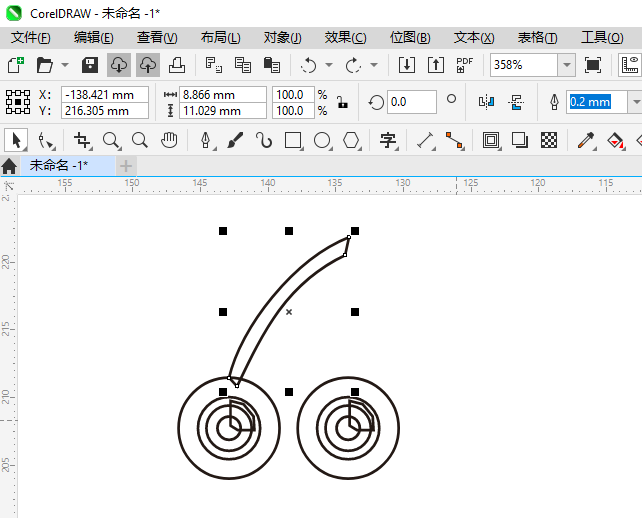Open the 效果(C) menu
This screenshot has width=642, height=518.
(x=345, y=37)
